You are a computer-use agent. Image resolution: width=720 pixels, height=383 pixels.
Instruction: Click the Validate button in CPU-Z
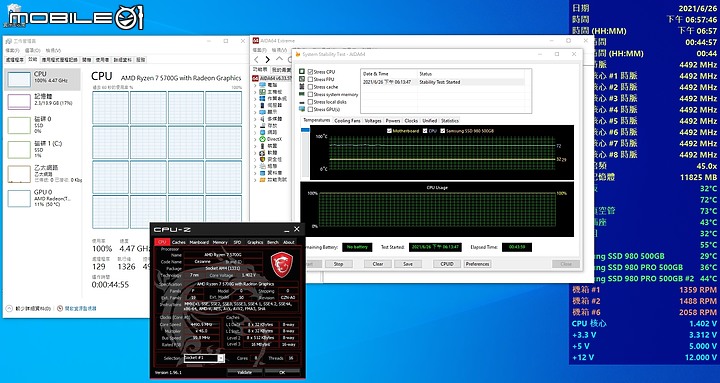point(244,372)
